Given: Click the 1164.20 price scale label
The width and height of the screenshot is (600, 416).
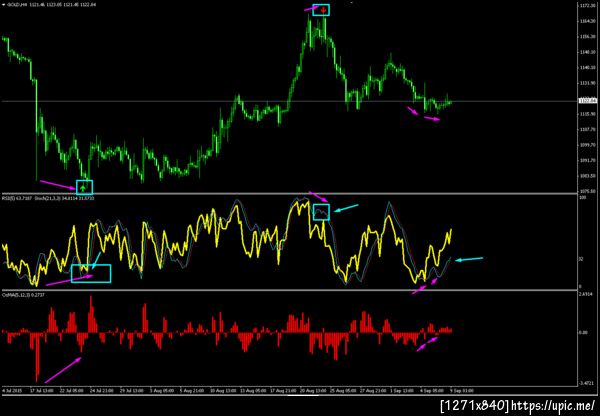Looking at the screenshot, I should tap(586, 21).
